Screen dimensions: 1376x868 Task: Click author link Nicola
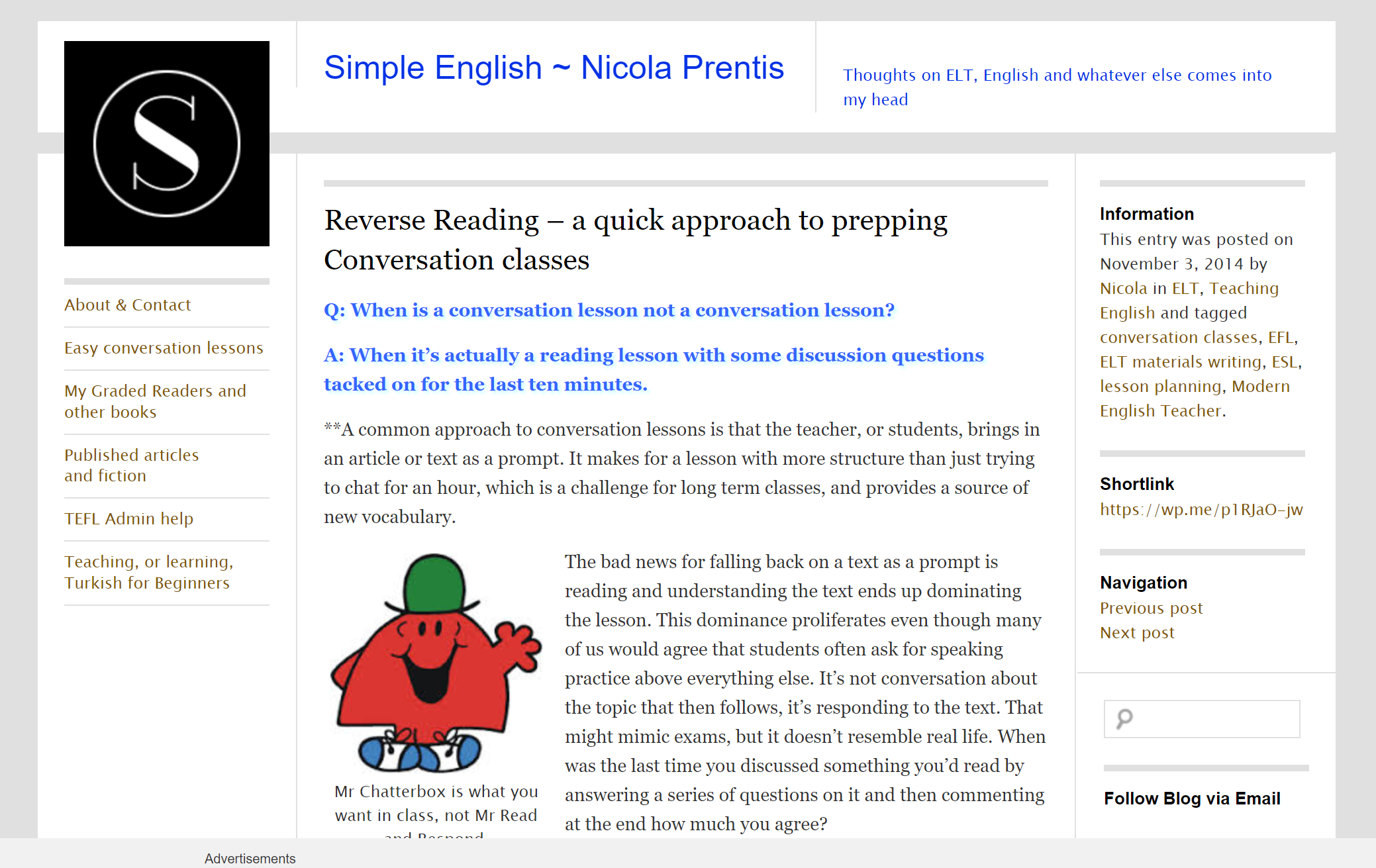tap(1123, 289)
